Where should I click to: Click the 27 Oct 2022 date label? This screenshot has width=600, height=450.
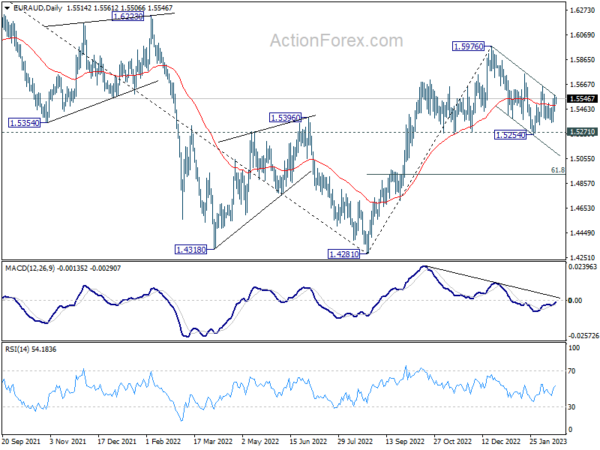coord(453,442)
